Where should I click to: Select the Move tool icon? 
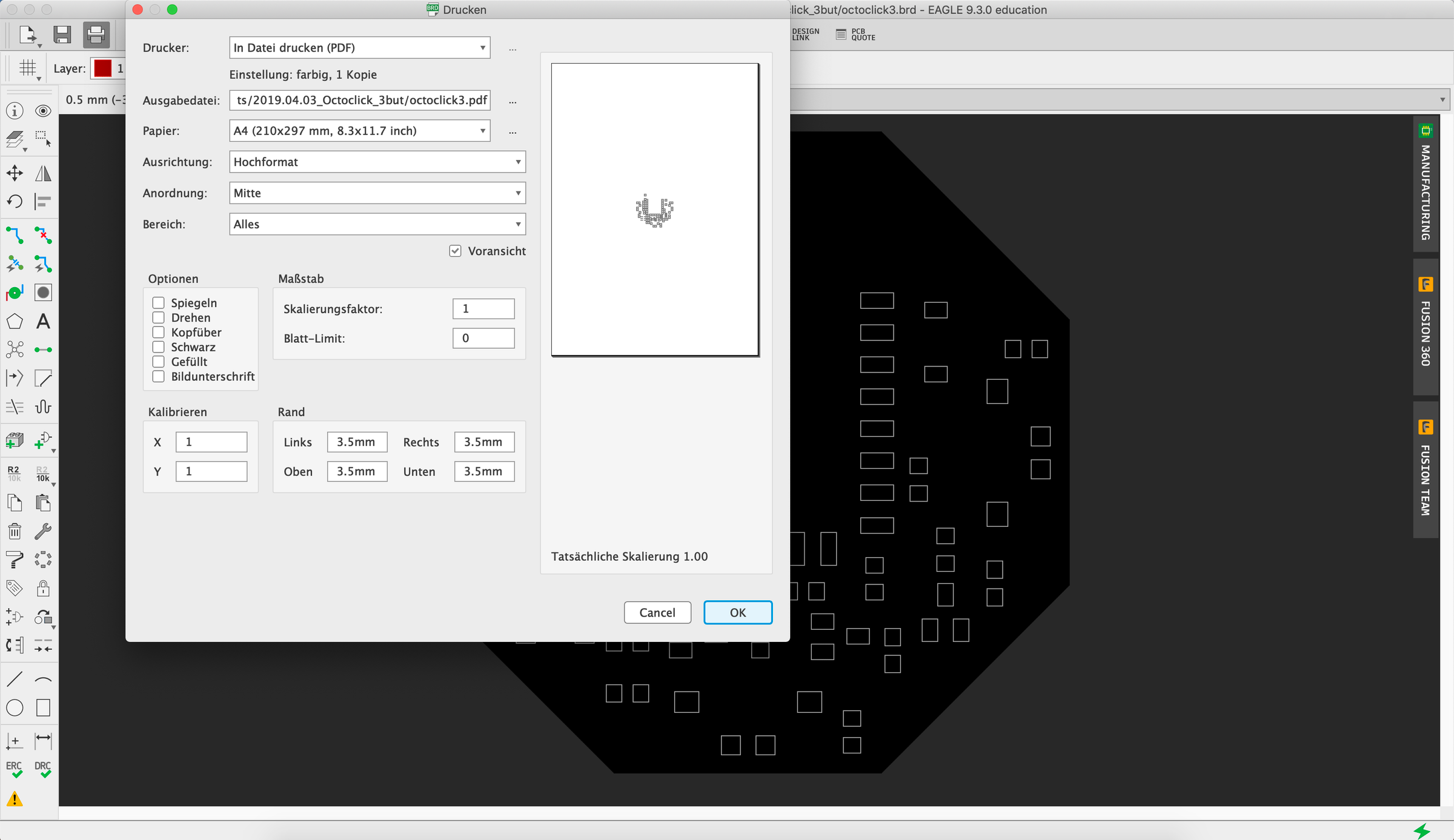15,174
